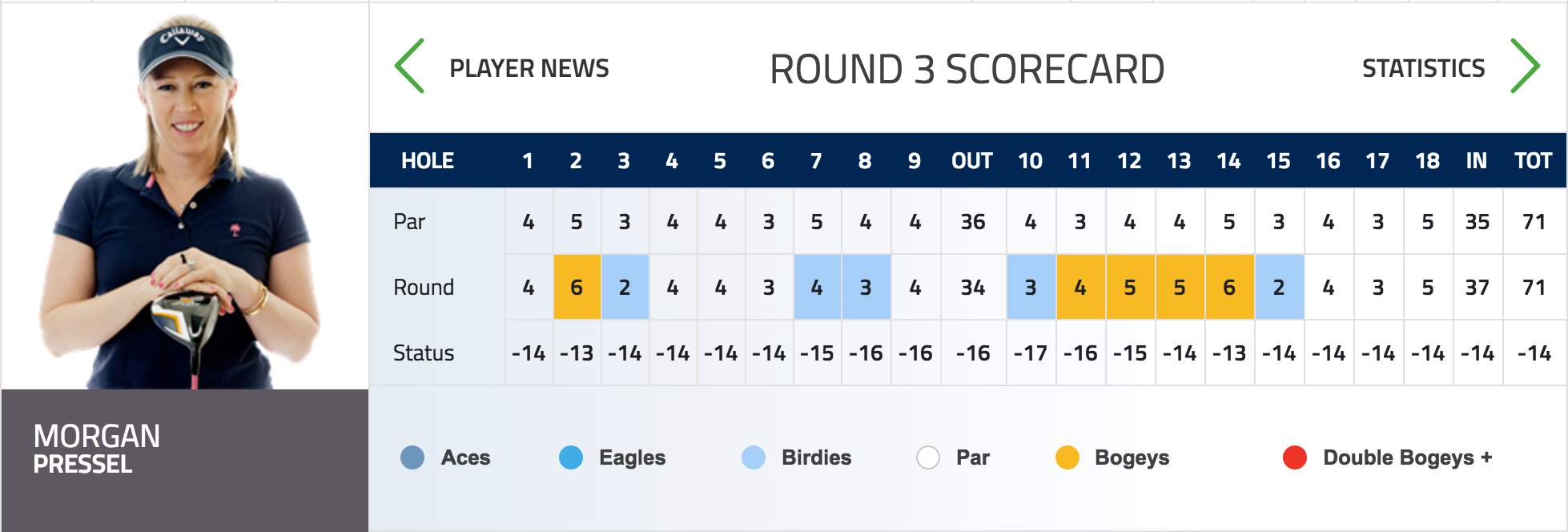Click the TOT column header

(x=1534, y=161)
